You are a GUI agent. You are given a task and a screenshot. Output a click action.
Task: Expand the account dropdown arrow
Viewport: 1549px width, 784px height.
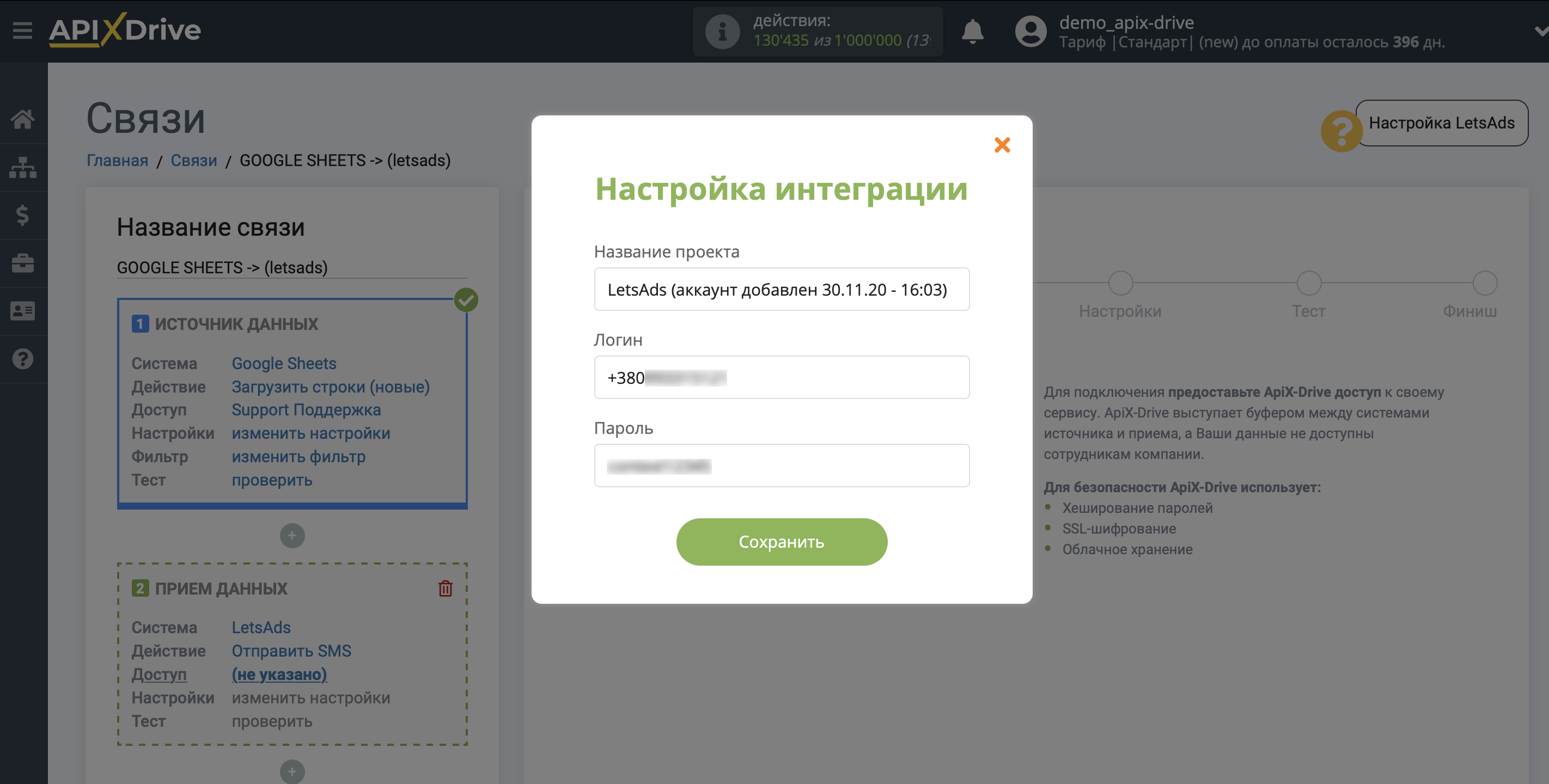(x=1541, y=31)
